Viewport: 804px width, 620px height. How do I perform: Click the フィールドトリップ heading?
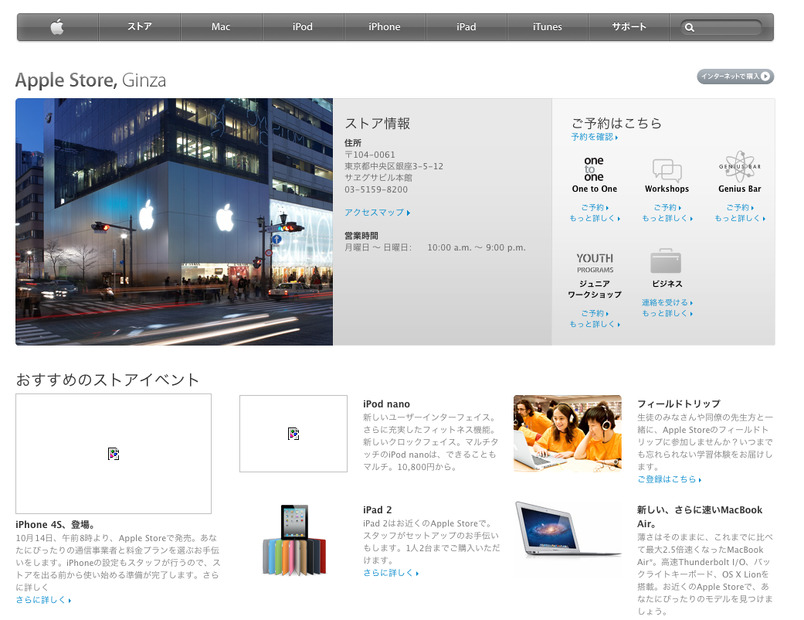pyautogui.click(x=678, y=404)
